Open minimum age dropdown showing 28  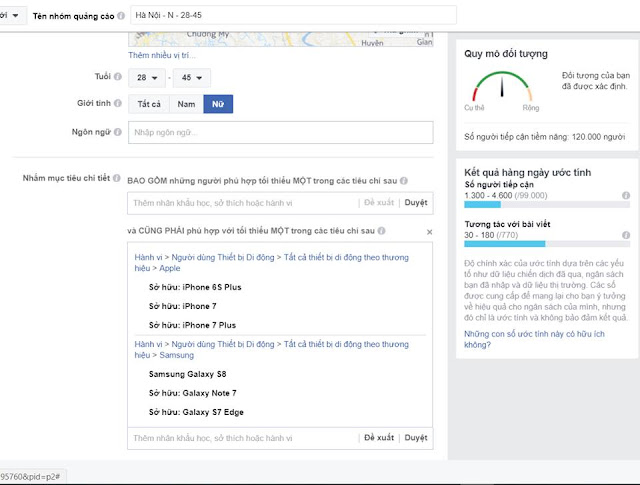[x=147, y=78]
